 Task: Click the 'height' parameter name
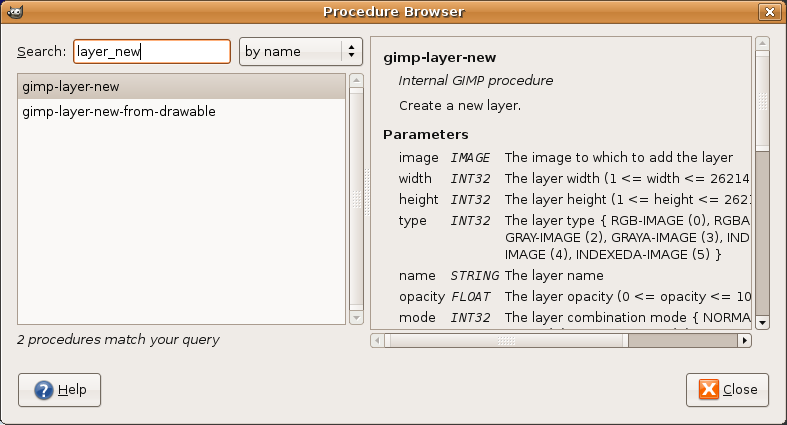[419, 200]
